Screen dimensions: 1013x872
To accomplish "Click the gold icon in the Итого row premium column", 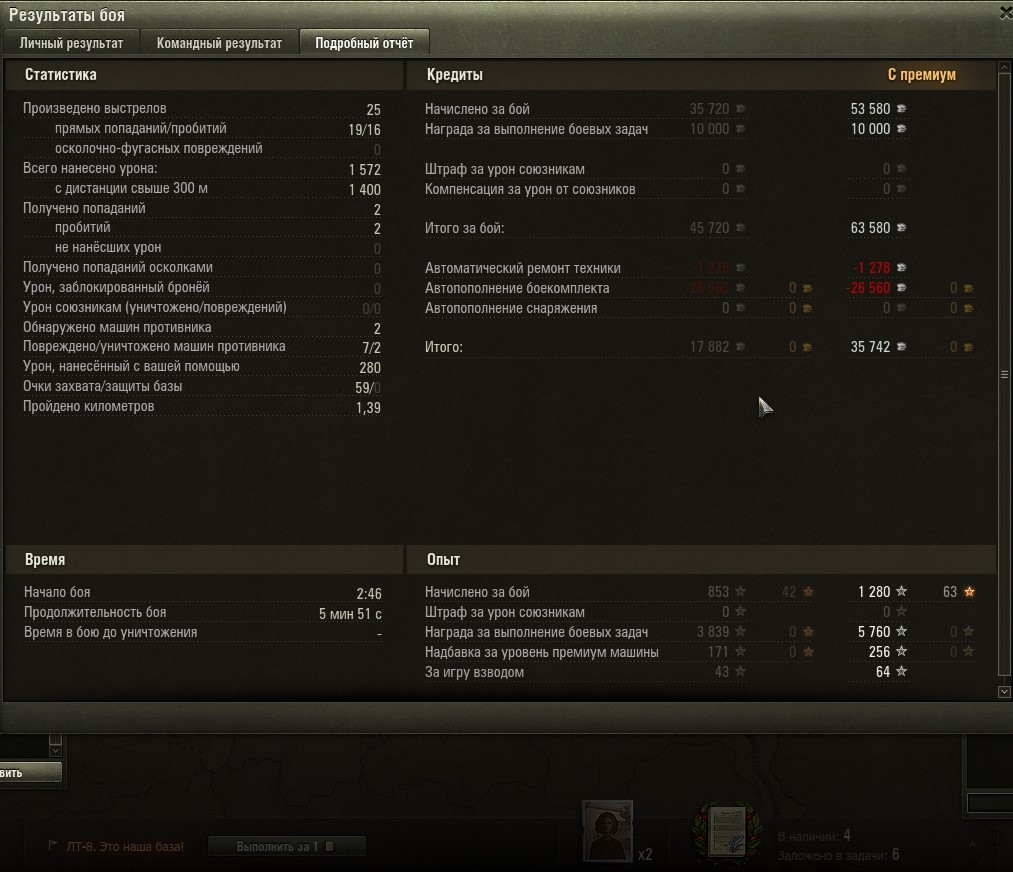I will tap(968, 348).
